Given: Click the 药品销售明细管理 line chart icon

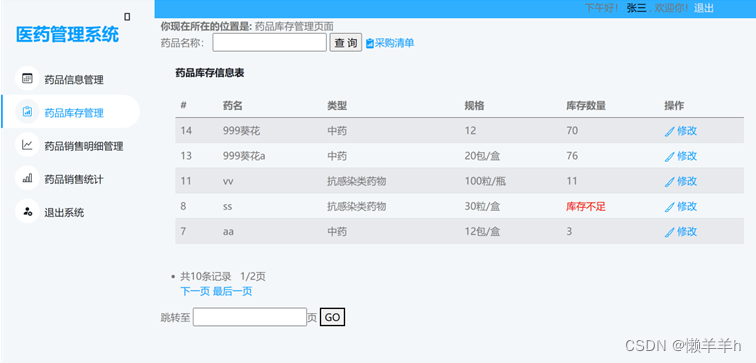Looking at the screenshot, I should pos(27,145).
